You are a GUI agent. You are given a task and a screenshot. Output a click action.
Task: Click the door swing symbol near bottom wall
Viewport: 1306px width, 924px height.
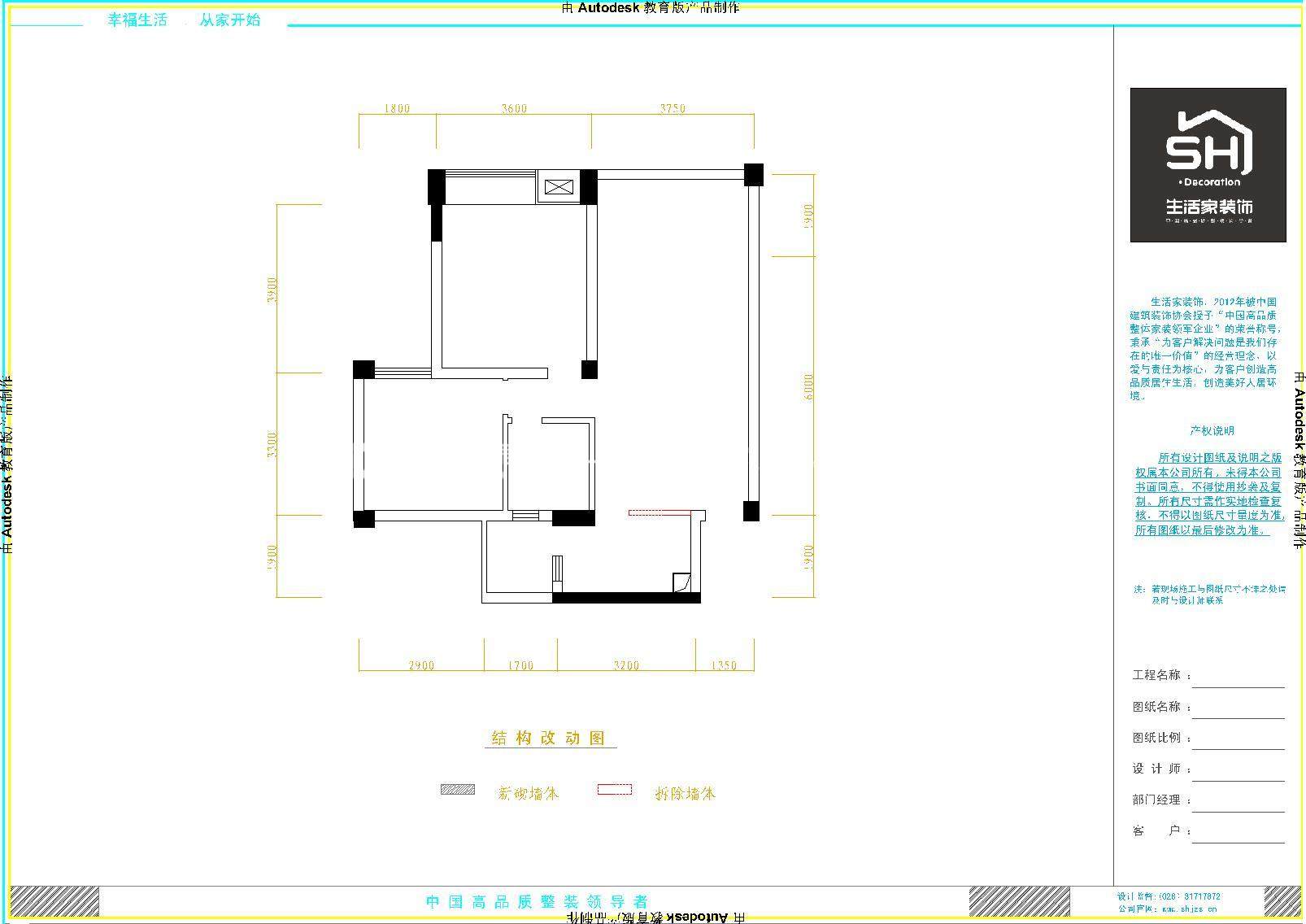pos(681,582)
